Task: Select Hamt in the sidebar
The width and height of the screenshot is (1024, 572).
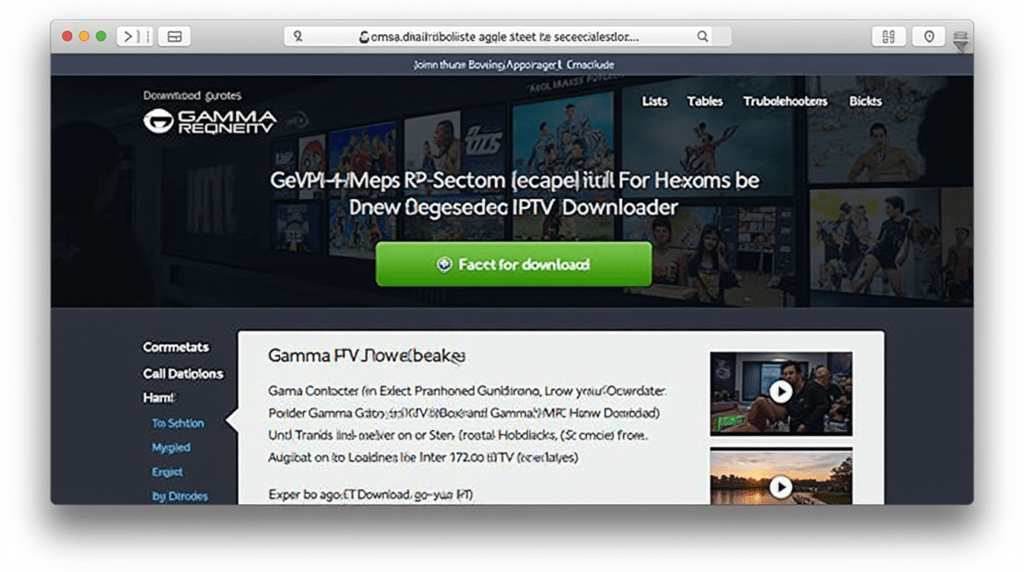Action: pos(158,398)
